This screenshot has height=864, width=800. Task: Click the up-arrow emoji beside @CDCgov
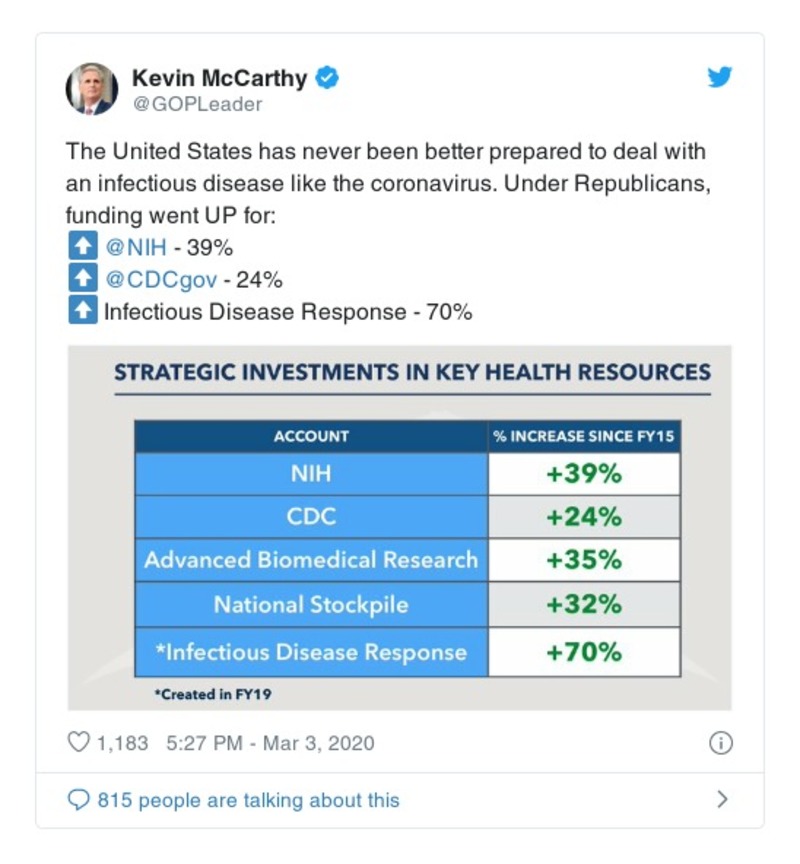click(x=82, y=279)
